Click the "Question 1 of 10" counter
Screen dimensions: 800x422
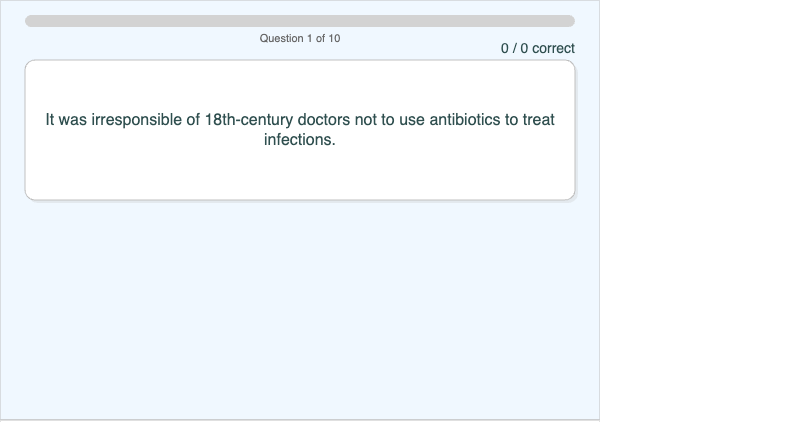tap(299, 38)
